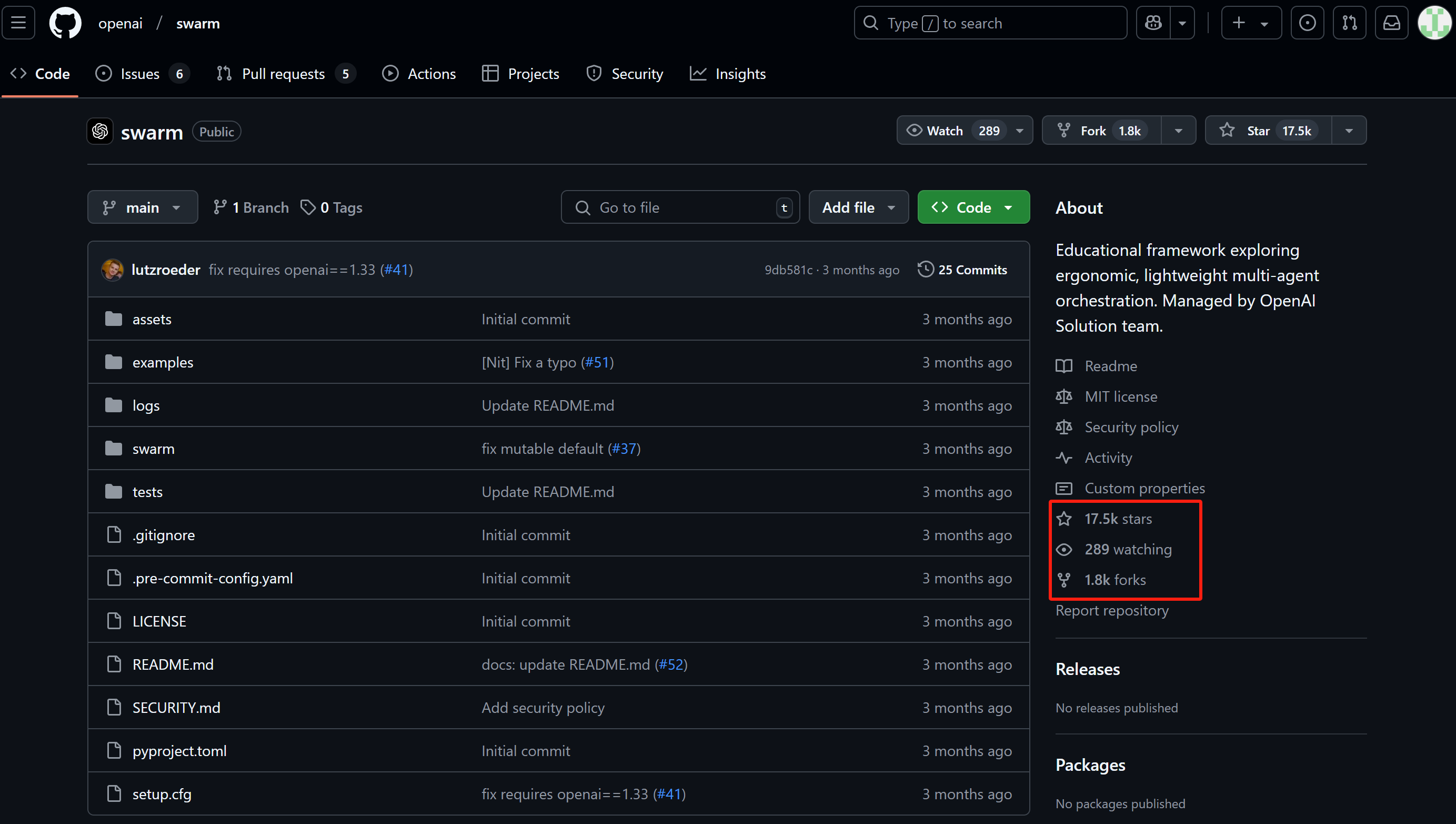Image resolution: width=1456 pixels, height=824 pixels.
Task: Click the pyproject.toml file icon
Action: (x=114, y=750)
